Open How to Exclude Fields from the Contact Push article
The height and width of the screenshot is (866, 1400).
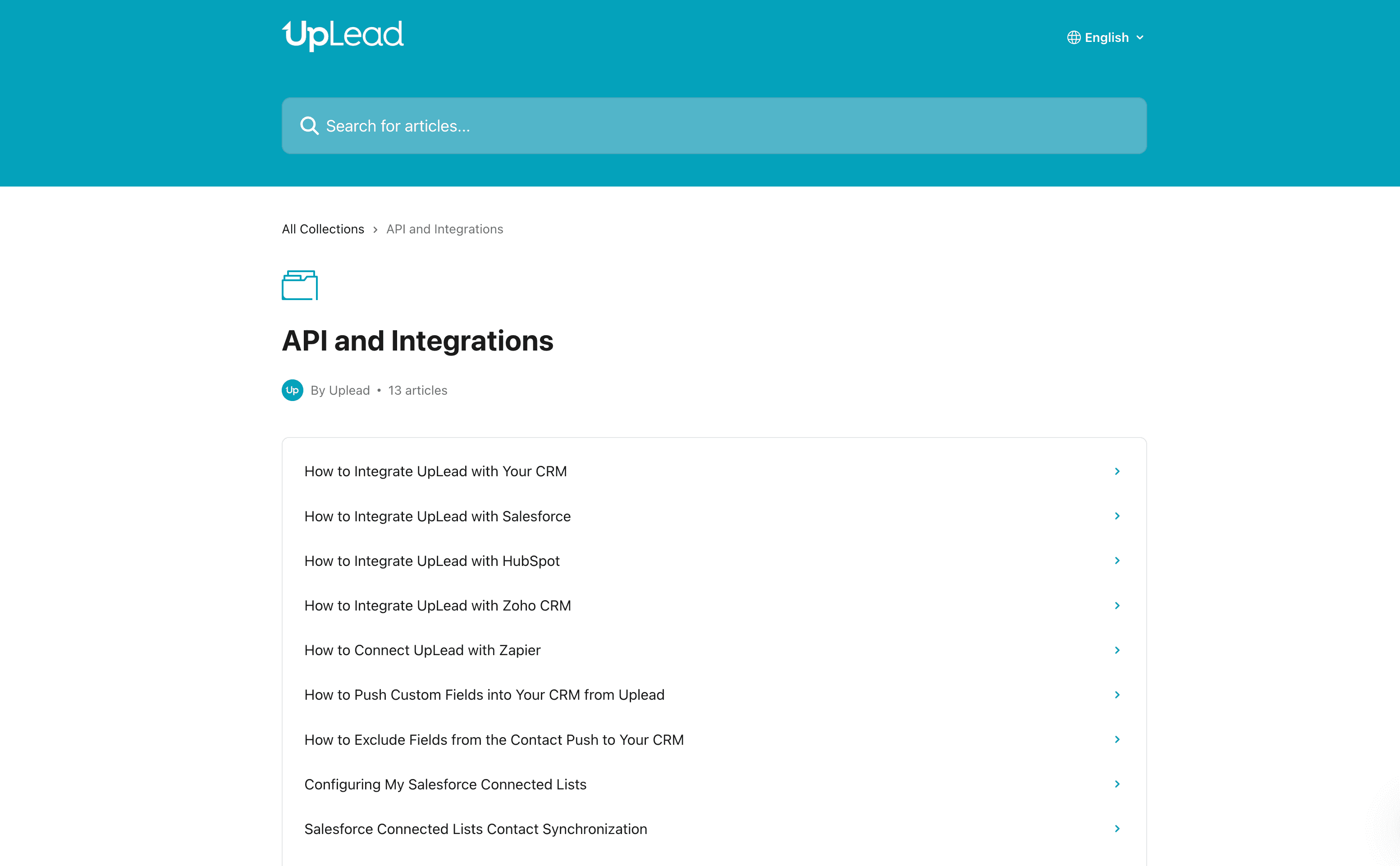[494, 739]
